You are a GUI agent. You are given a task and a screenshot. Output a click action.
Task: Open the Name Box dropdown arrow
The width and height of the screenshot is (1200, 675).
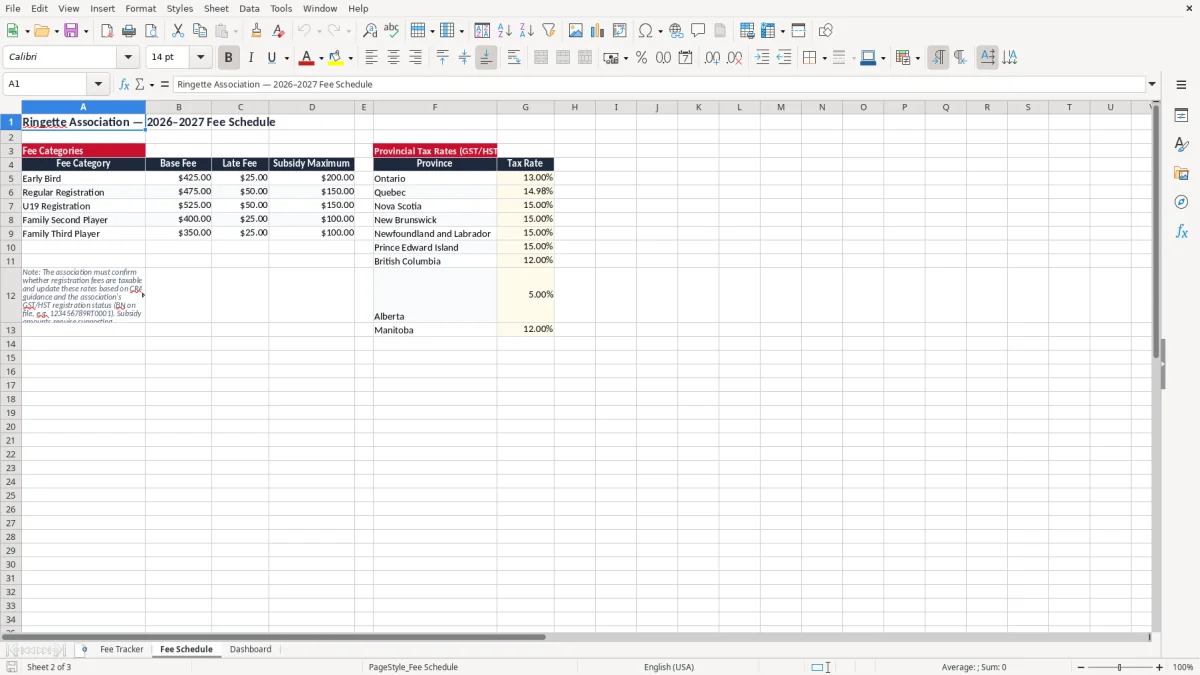click(x=98, y=84)
